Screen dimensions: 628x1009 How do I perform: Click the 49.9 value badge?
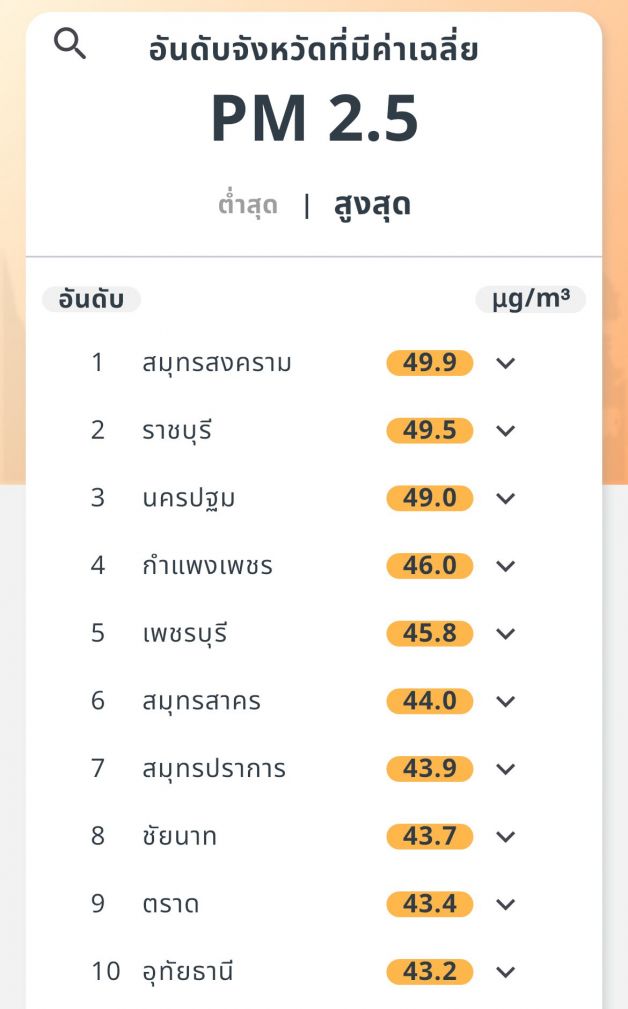tap(430, 362)
